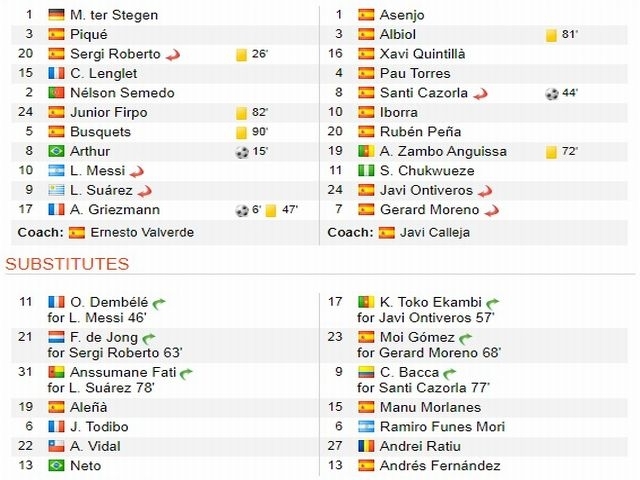This screenshot has width=640, height=480.
Task: Click the goal ball icon beside Arthur
Action: (242, 152)
